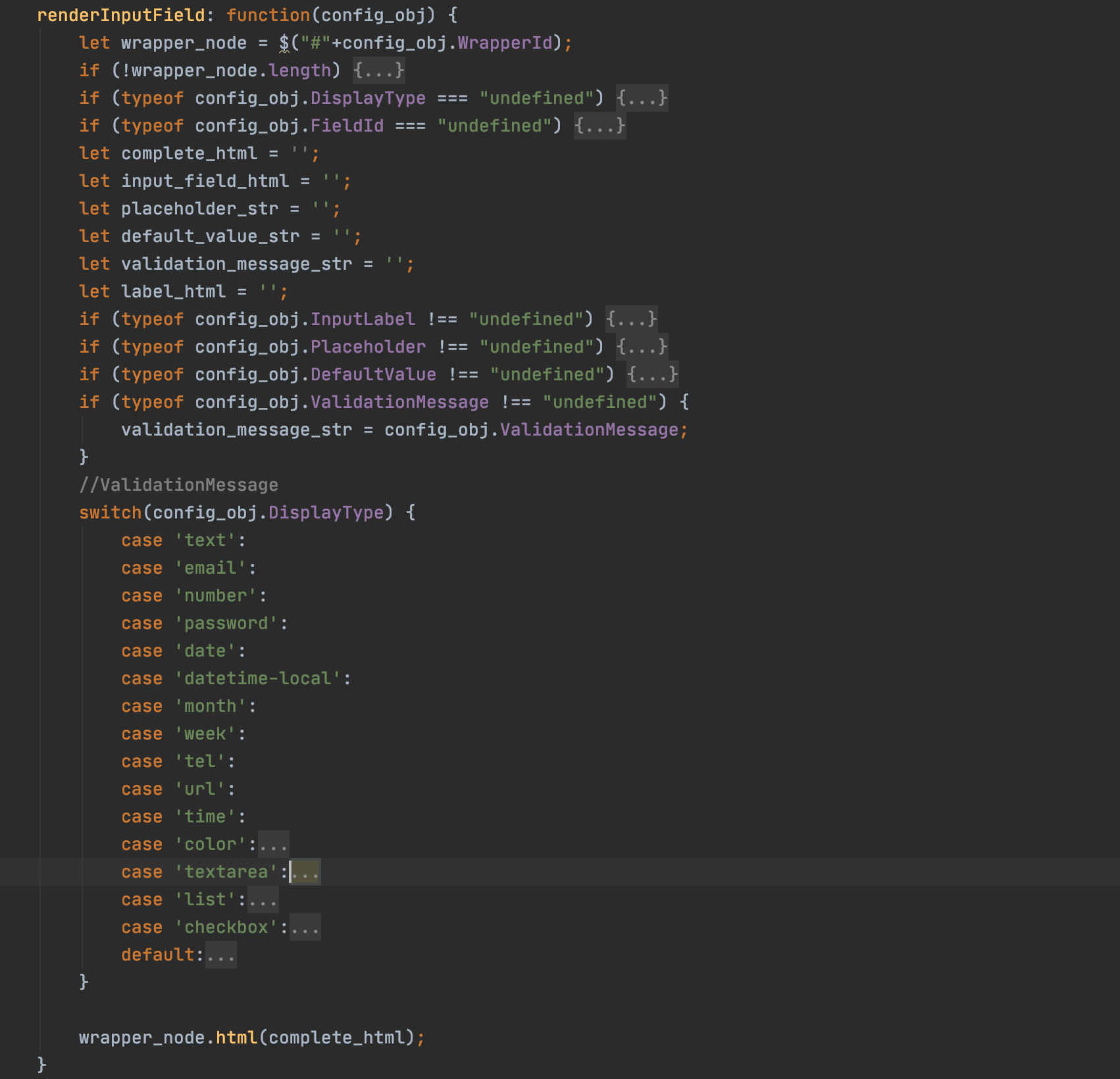Screen dimensions: 1120x1079
Task: Click the wrapper_node variable declaration
Action: tap(184, 43)
